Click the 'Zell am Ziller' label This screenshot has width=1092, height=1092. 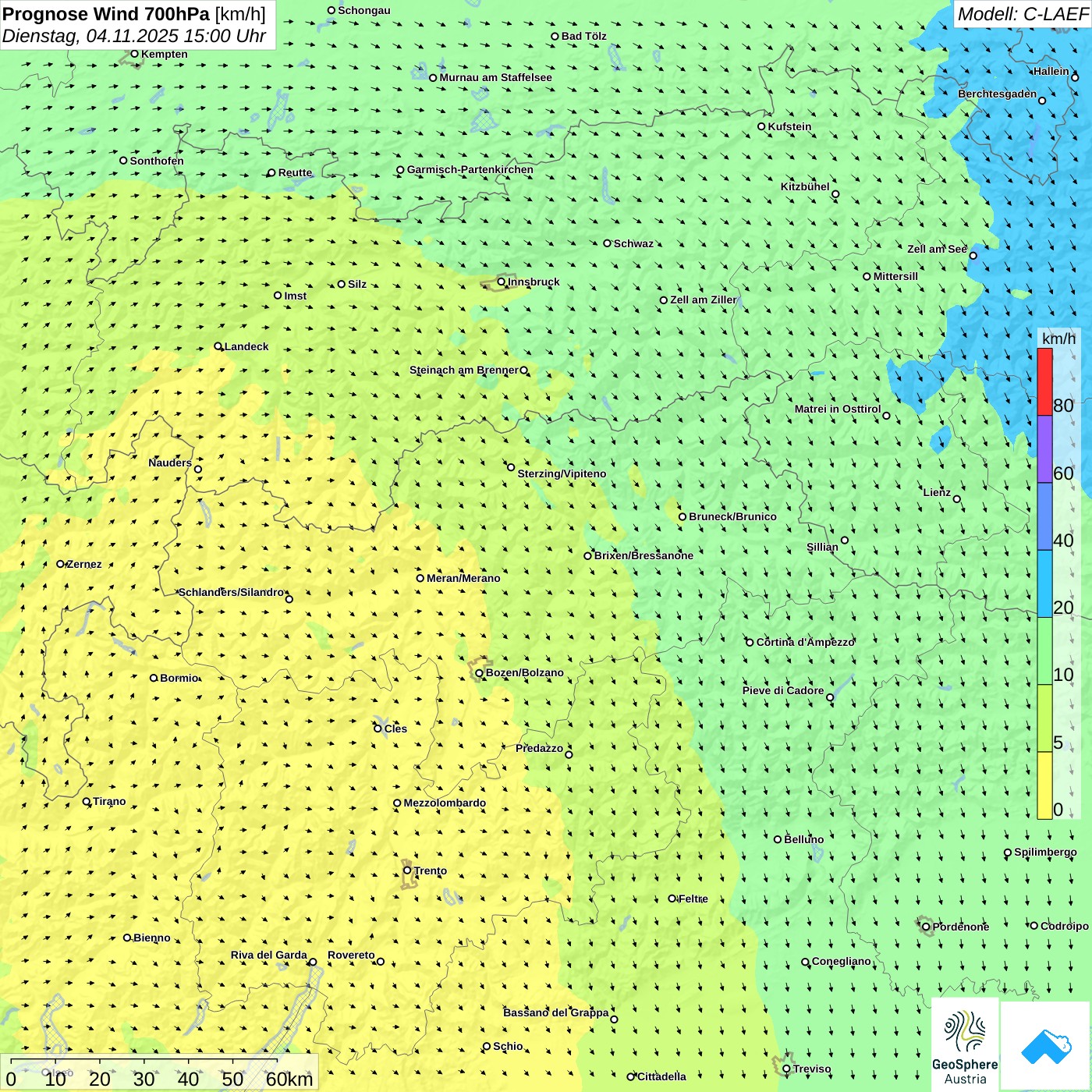coord(703,300)
